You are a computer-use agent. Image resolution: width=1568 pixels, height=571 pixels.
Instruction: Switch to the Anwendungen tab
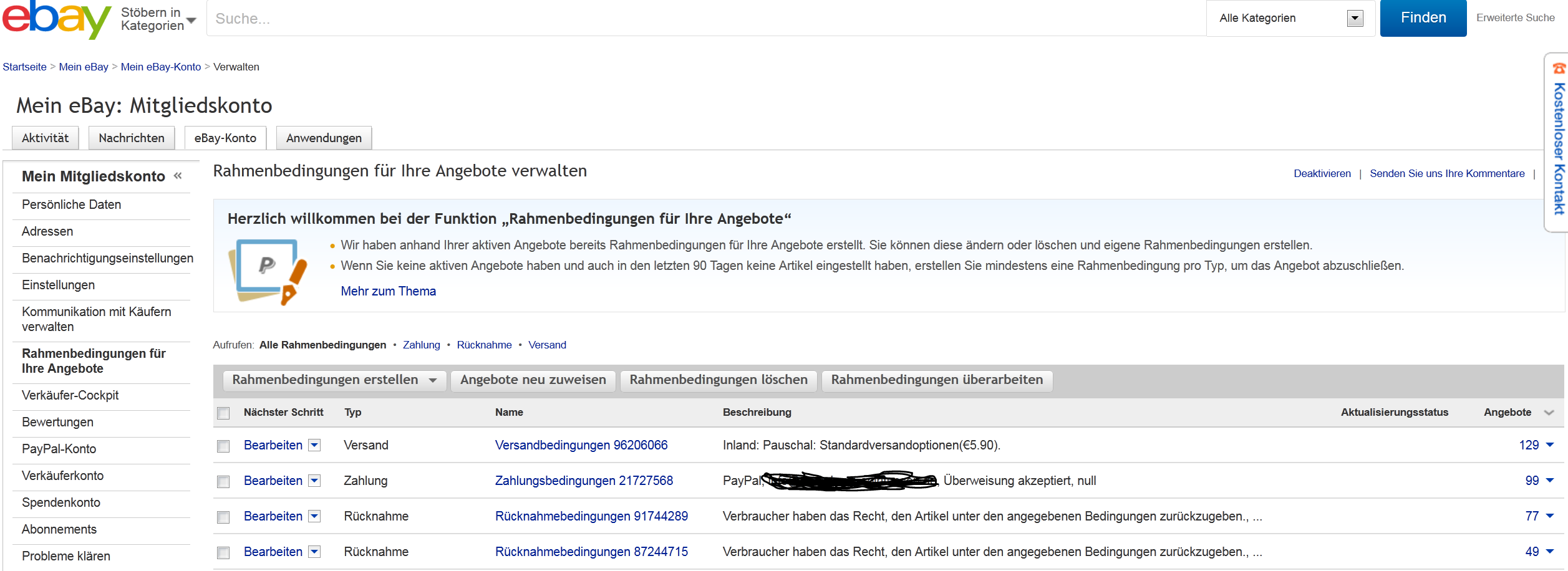[324, 138]
